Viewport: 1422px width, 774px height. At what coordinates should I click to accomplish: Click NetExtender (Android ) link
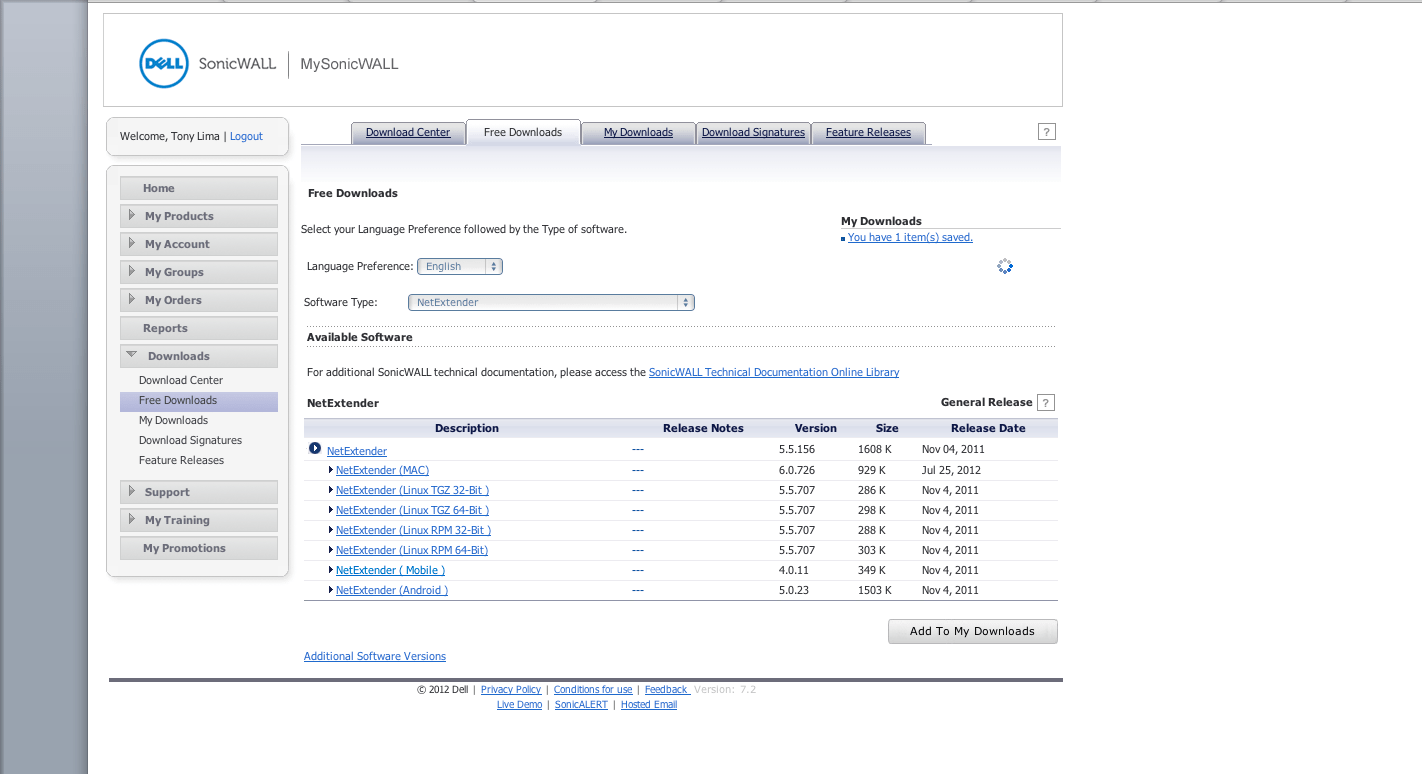coord(392,590)
